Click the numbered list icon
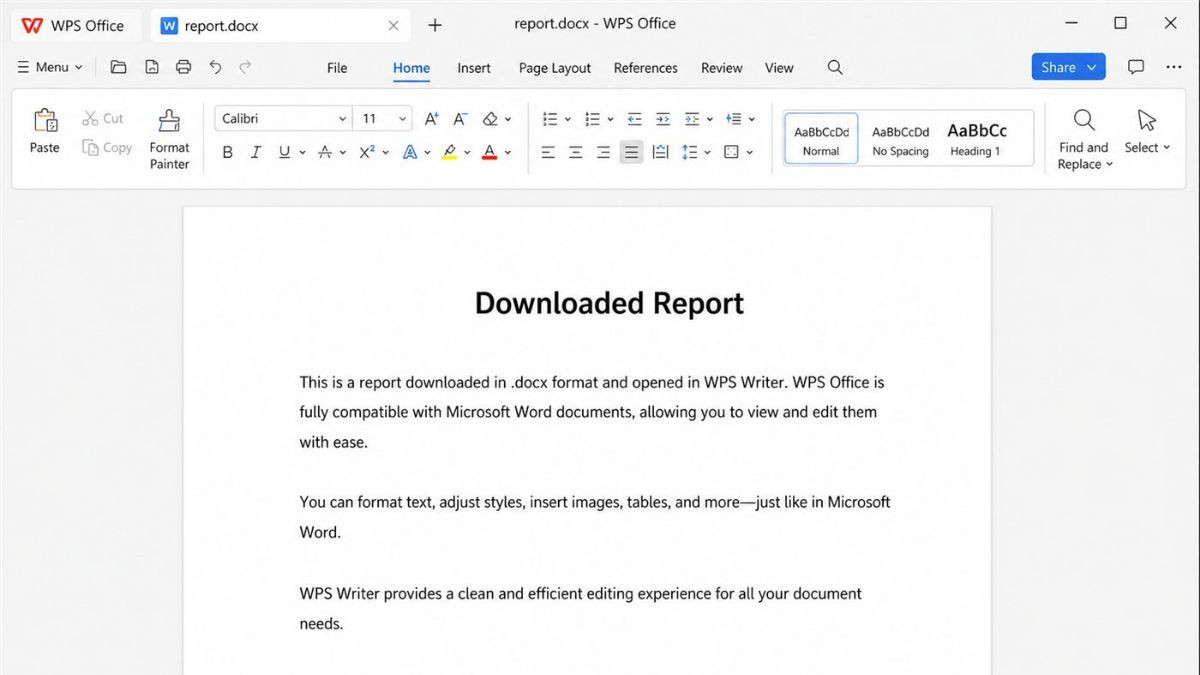This screenshot has width=1200, height=675. click(x=592, y=118)
